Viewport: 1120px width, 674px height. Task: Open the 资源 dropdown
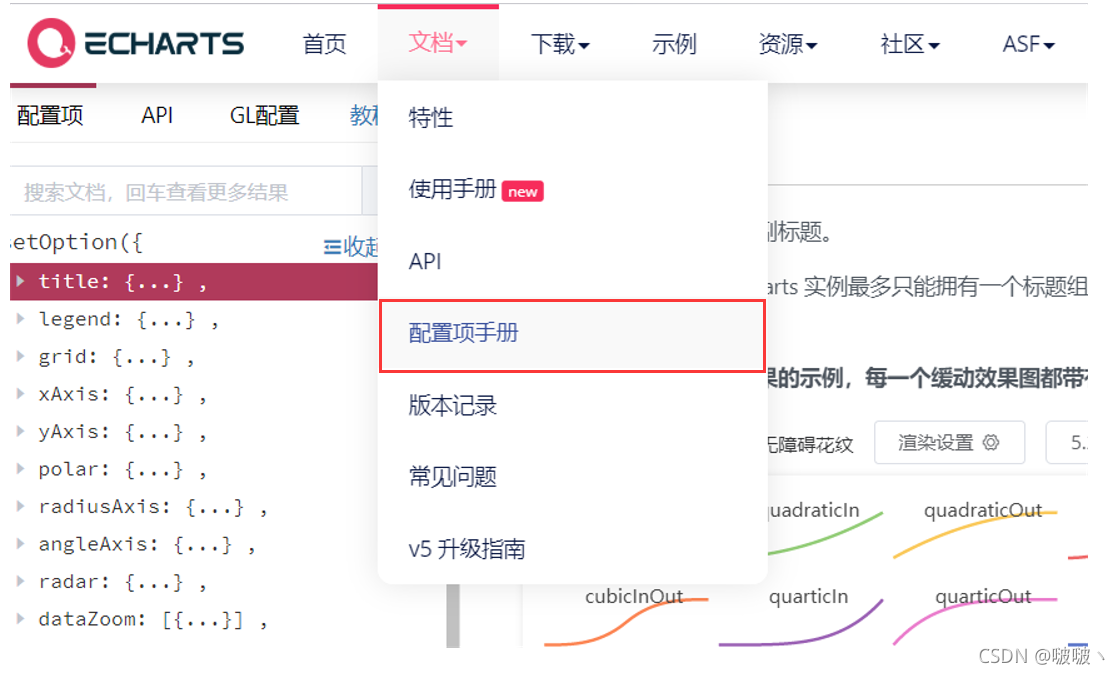[788, 44]
